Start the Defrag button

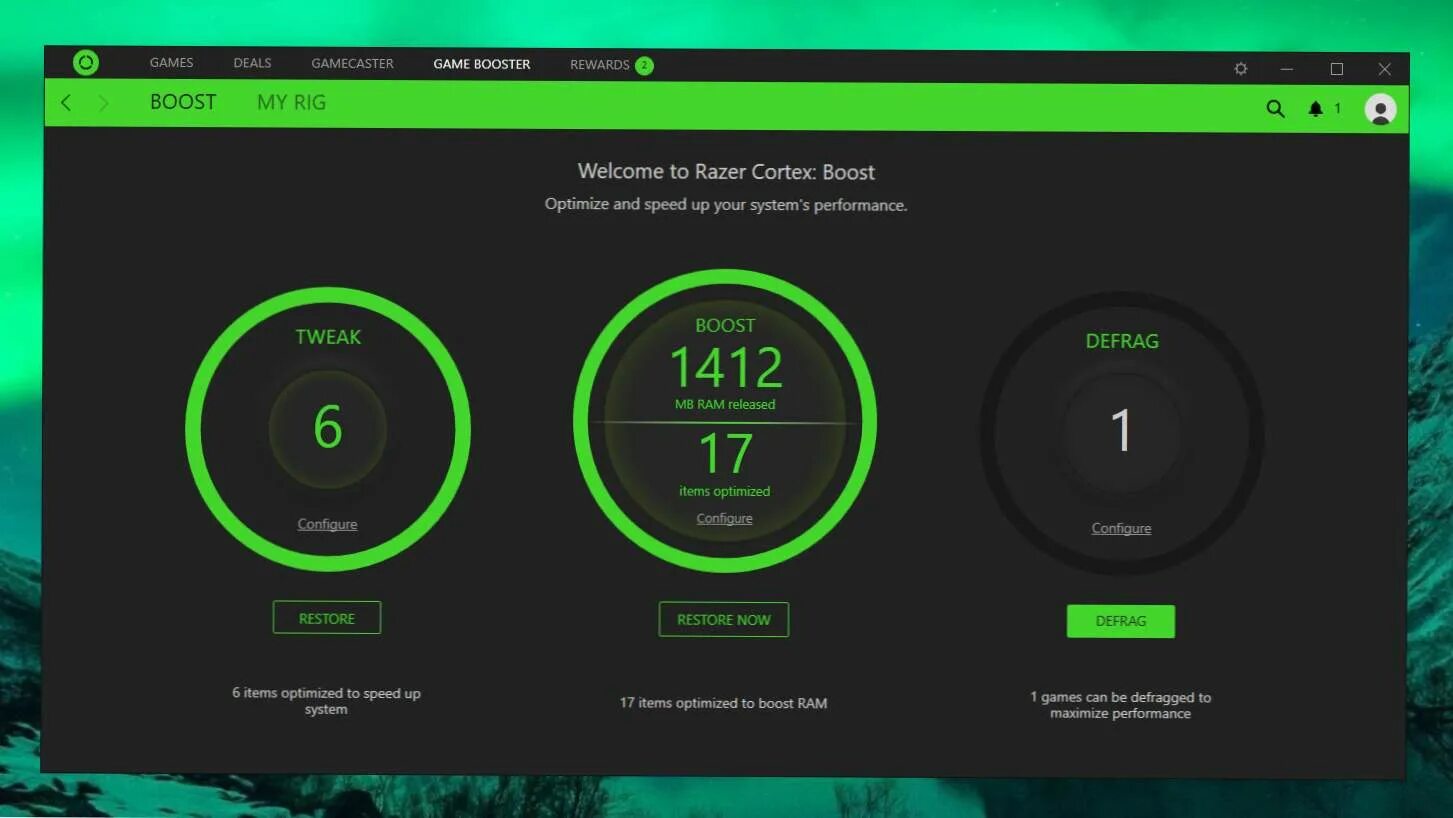[x=1121, y=621]
